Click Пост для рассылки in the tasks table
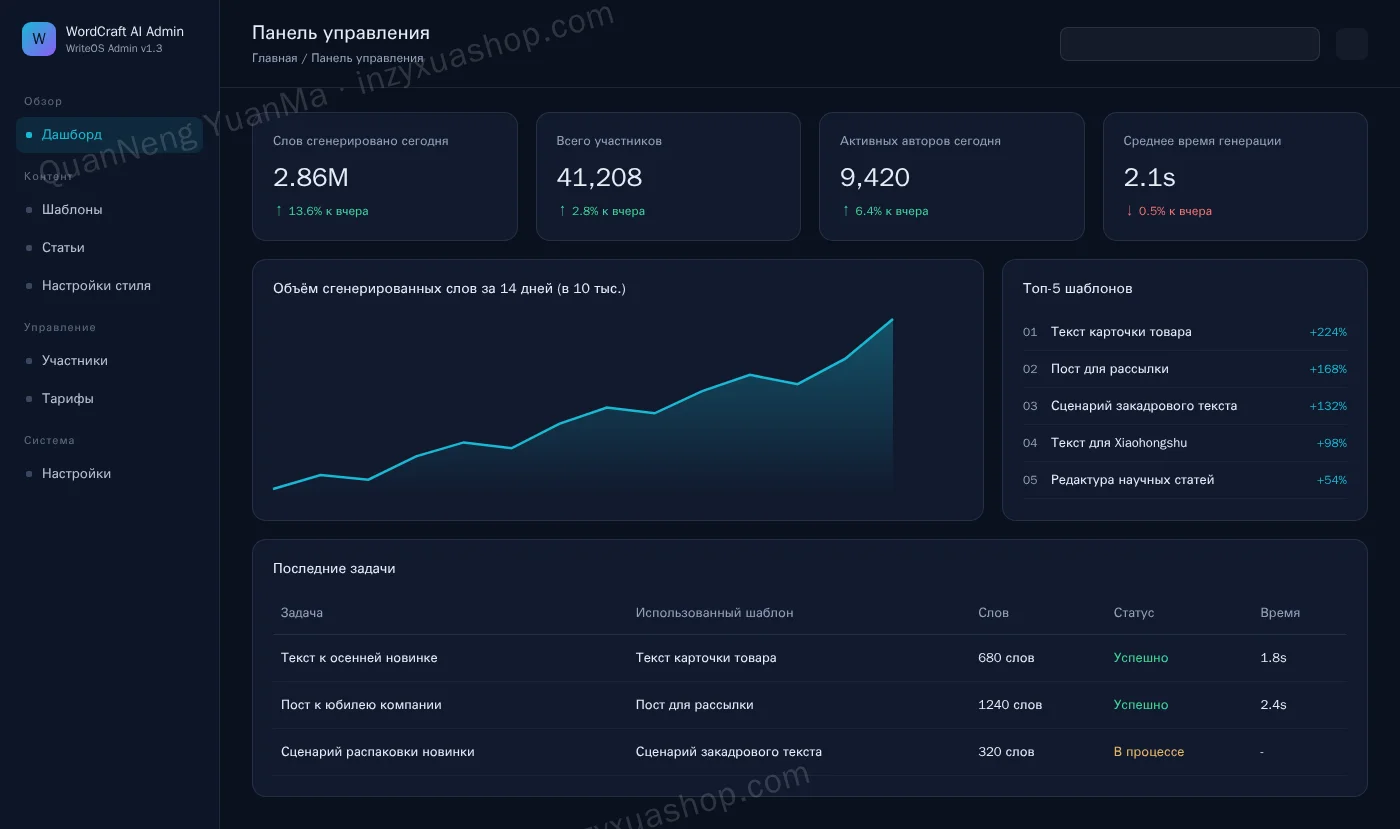The height and width of the screenshot is (829, 1400). [695, 705]
